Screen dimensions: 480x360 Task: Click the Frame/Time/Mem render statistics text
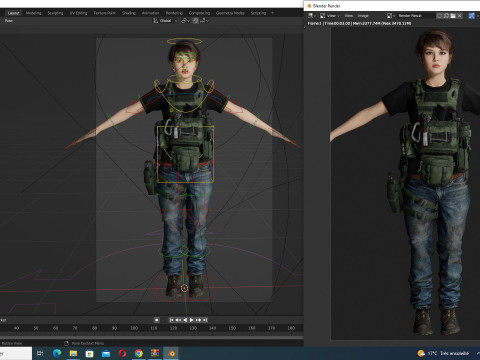tap(359, 23)
